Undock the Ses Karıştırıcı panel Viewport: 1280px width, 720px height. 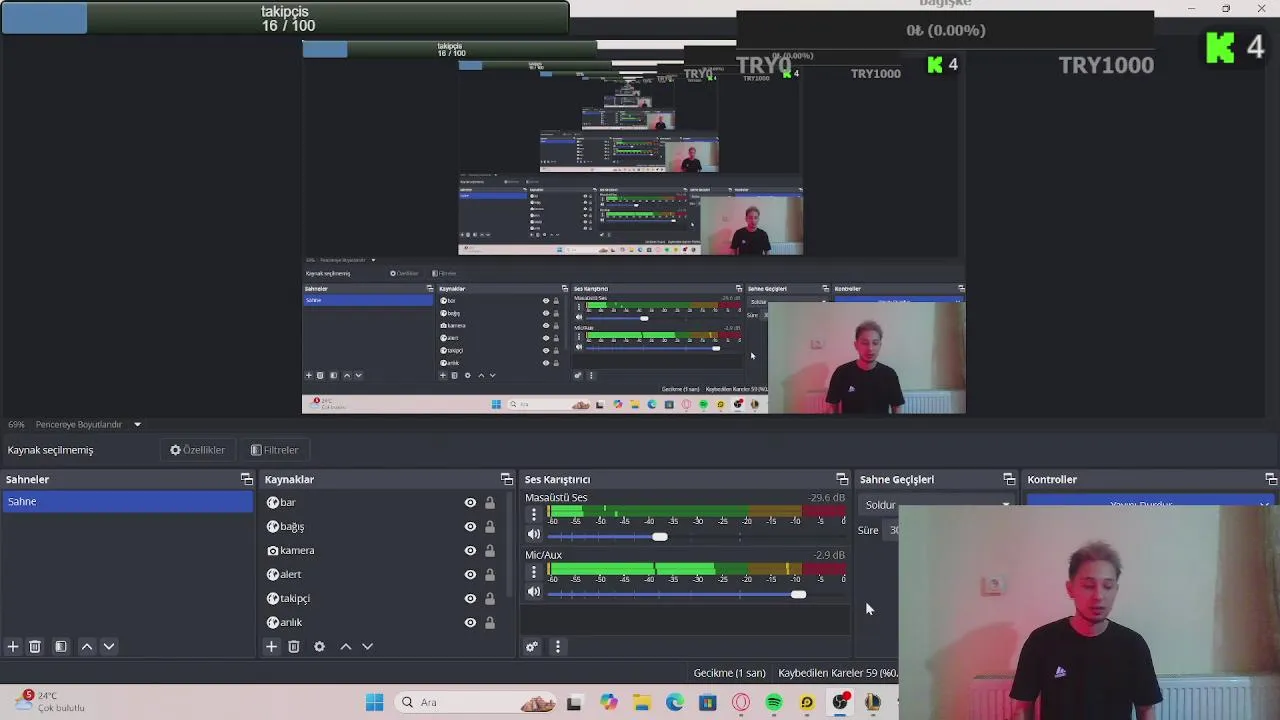pyautogui.click(x=842, y=480)
